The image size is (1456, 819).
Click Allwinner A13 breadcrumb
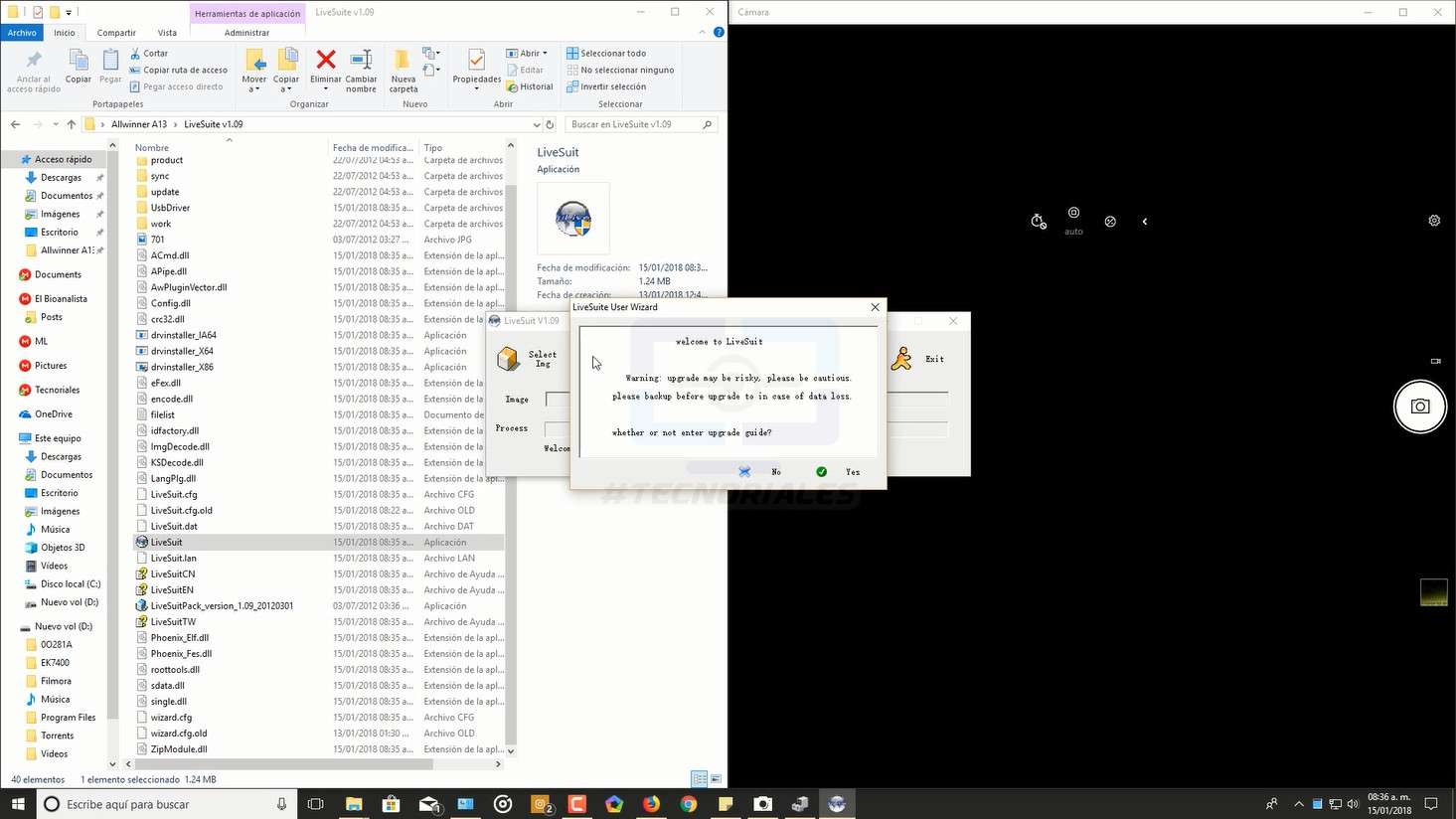click(138, 125)
